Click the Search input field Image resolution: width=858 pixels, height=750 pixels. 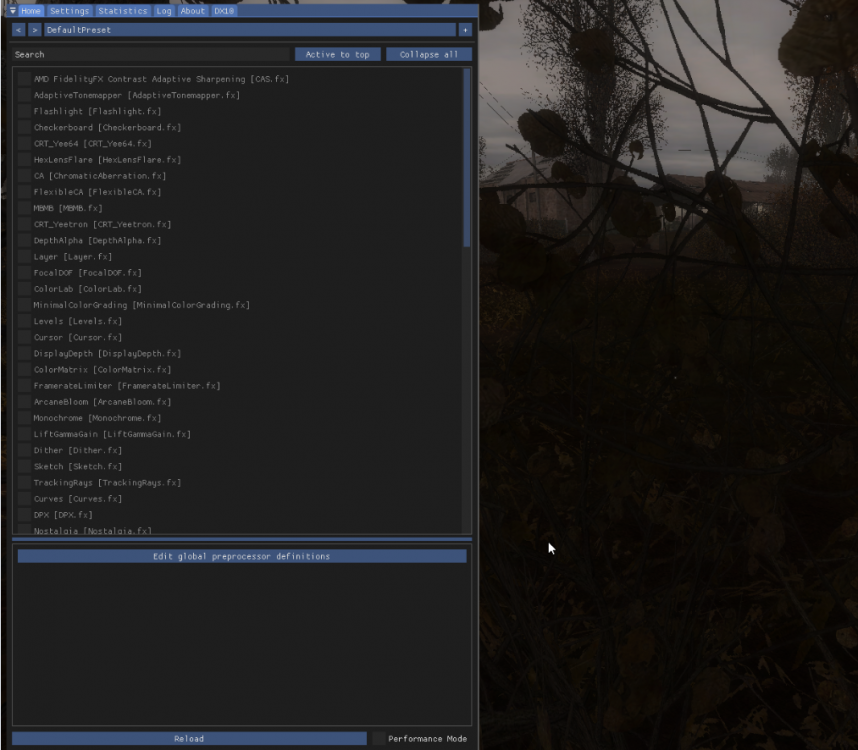point(150,54)
